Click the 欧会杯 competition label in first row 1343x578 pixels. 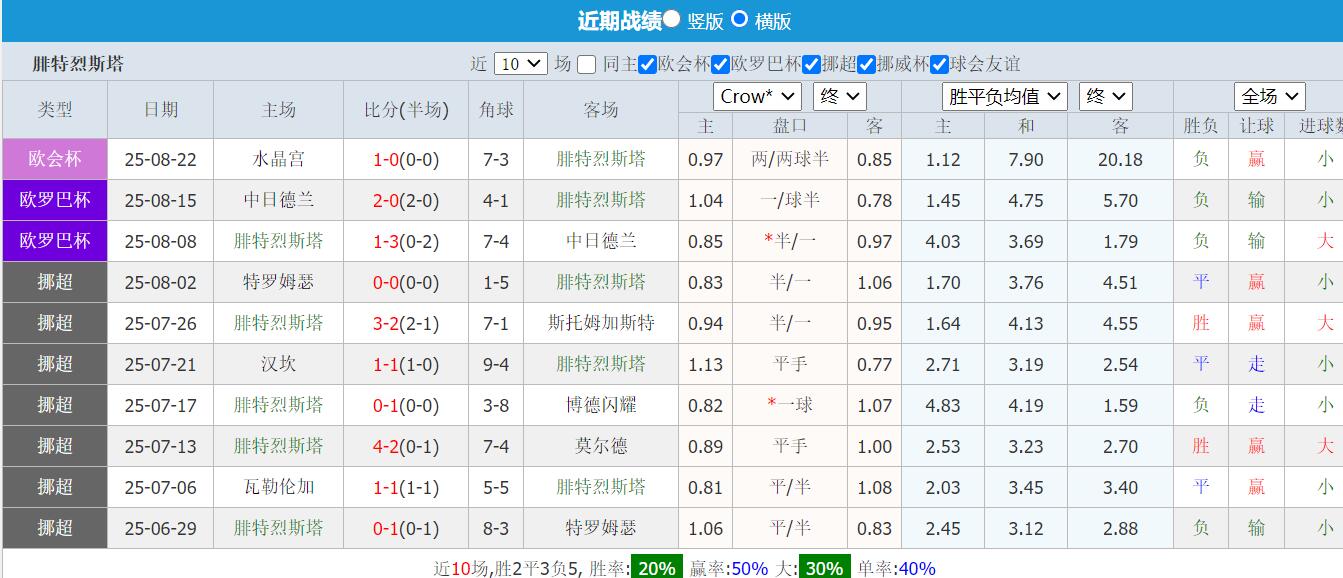54,159
